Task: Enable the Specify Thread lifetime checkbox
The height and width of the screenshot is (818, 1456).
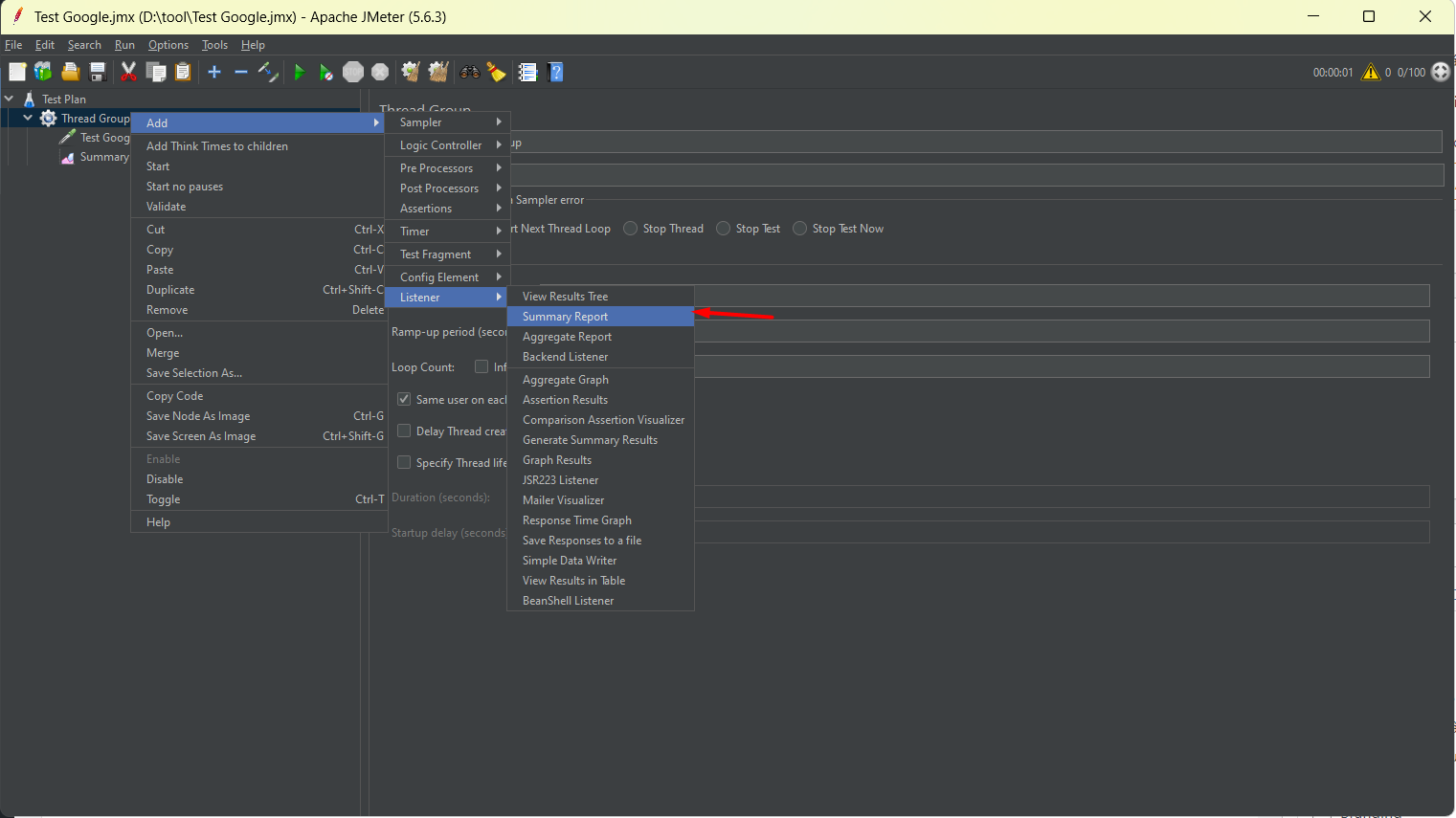Action: (x=404, y=462)
